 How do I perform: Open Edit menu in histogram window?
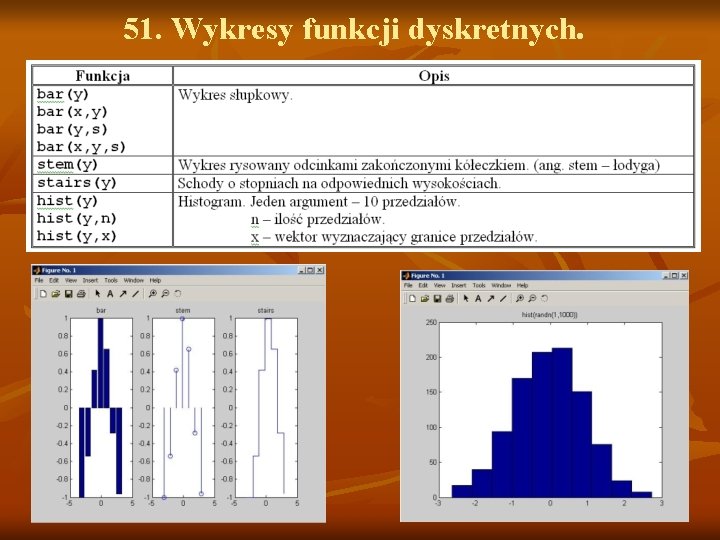pyautogui.click(x=423, y=285)
